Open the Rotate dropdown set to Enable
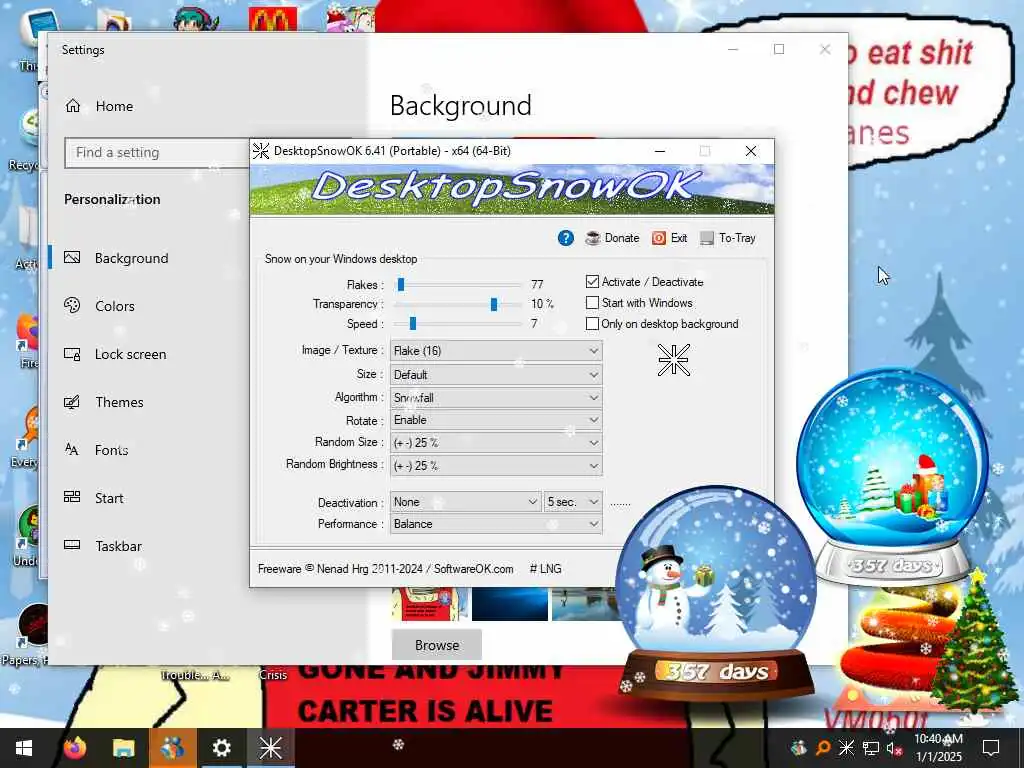Screen dimensions: 1024x768 pyautogui.click(x=496, y=420)
